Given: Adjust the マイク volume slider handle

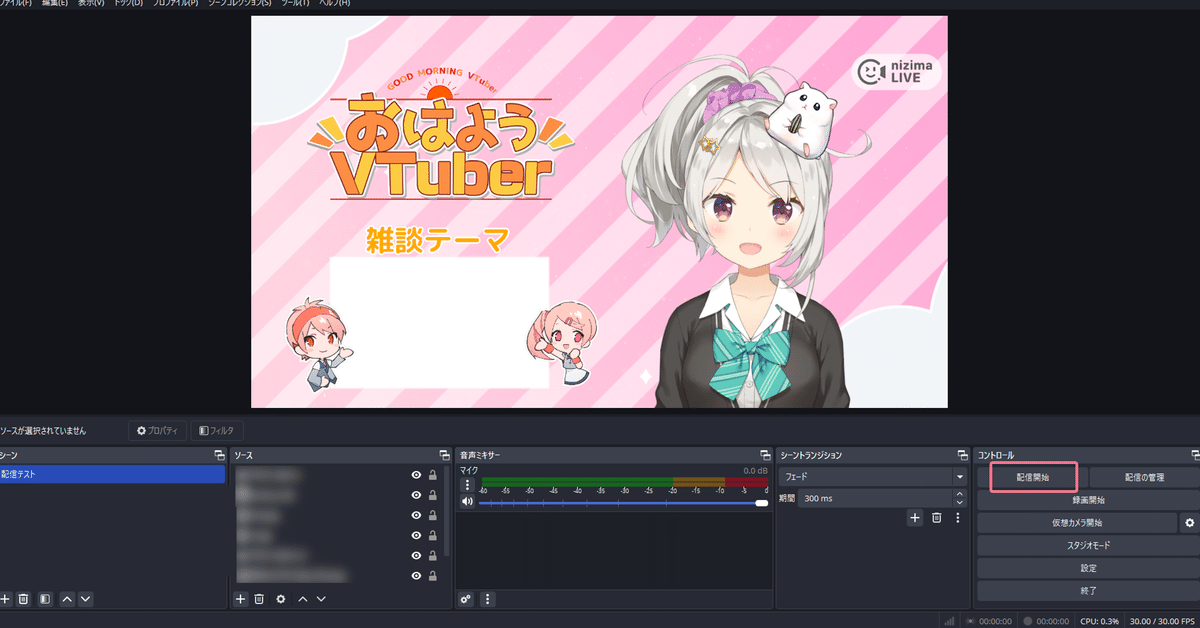Looking at the screenshot, I should tap(762, 502).
